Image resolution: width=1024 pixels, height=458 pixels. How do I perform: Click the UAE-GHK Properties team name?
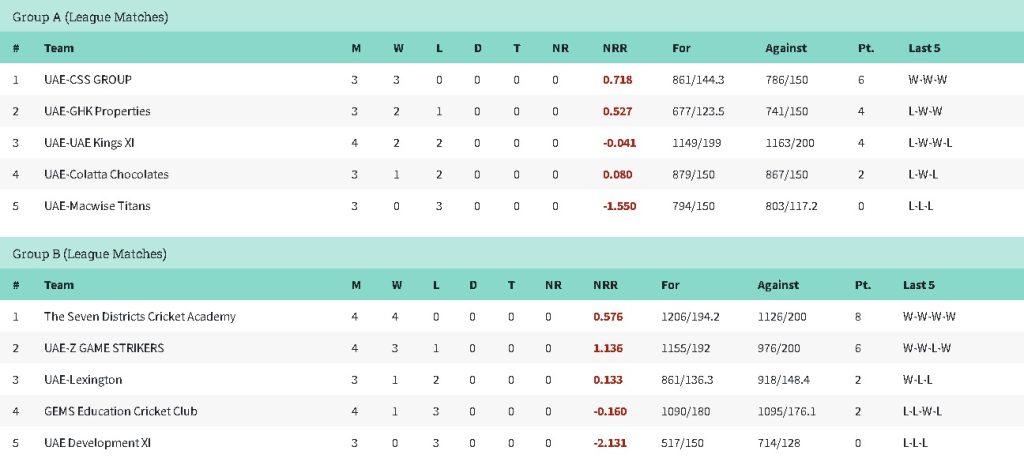click(97, 111)
